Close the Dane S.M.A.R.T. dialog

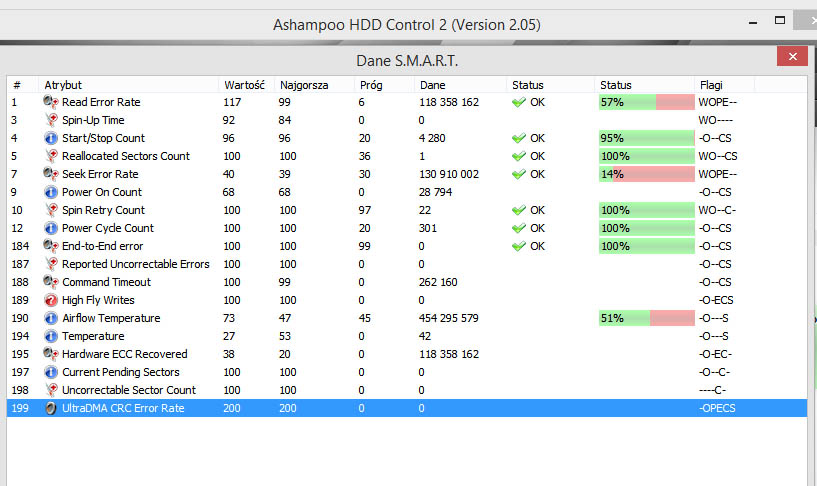(x=792, y=56)
